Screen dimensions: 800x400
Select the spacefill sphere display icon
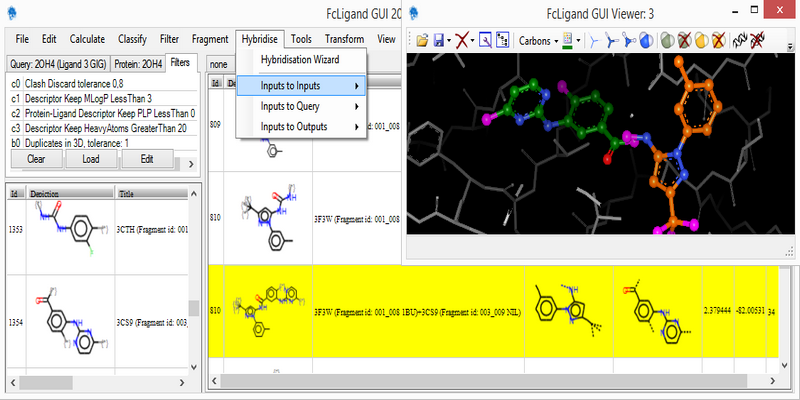pyautogui.click(x=646, y=41)
